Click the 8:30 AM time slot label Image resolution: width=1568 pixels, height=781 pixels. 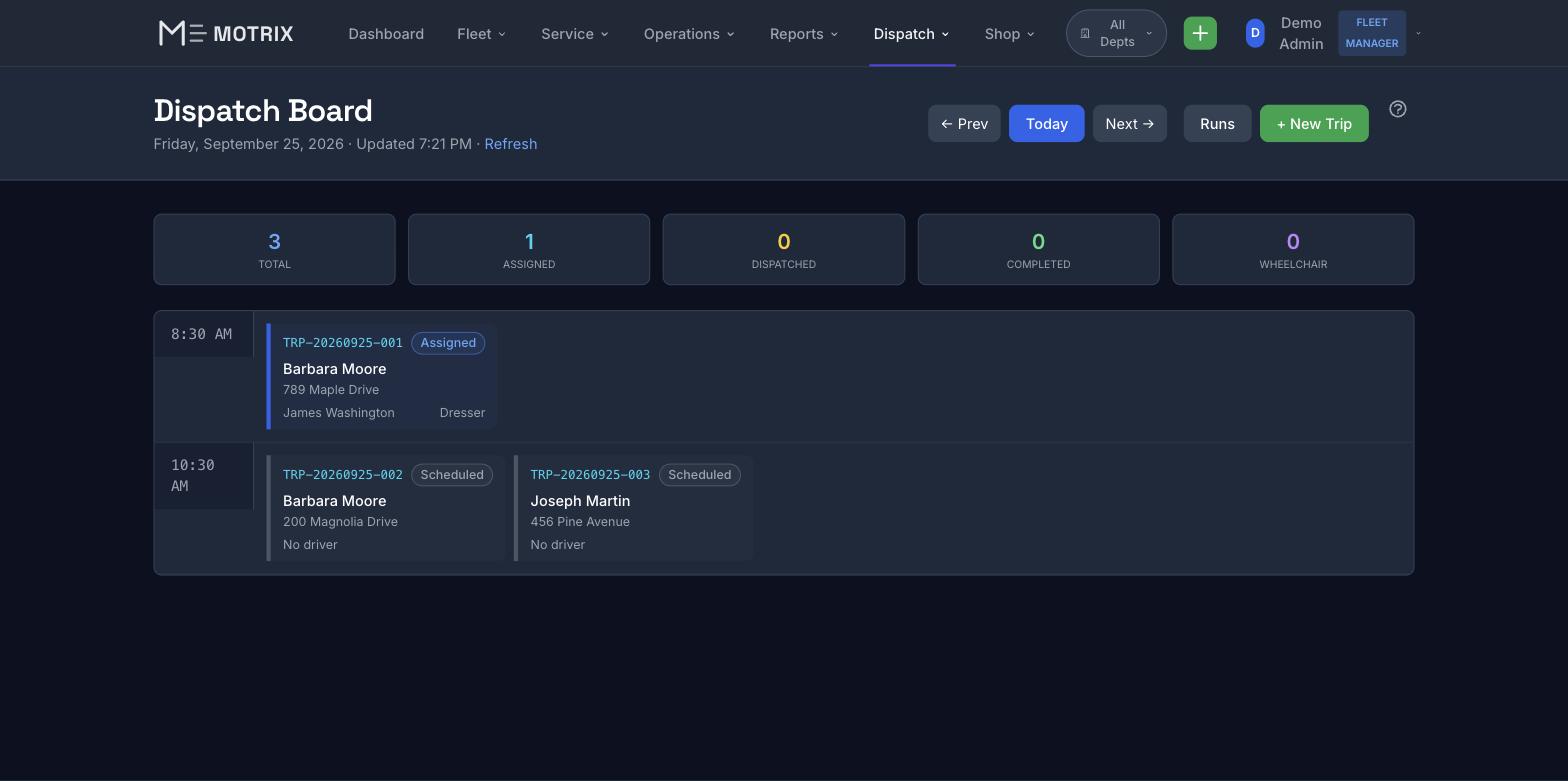(201, 334)
